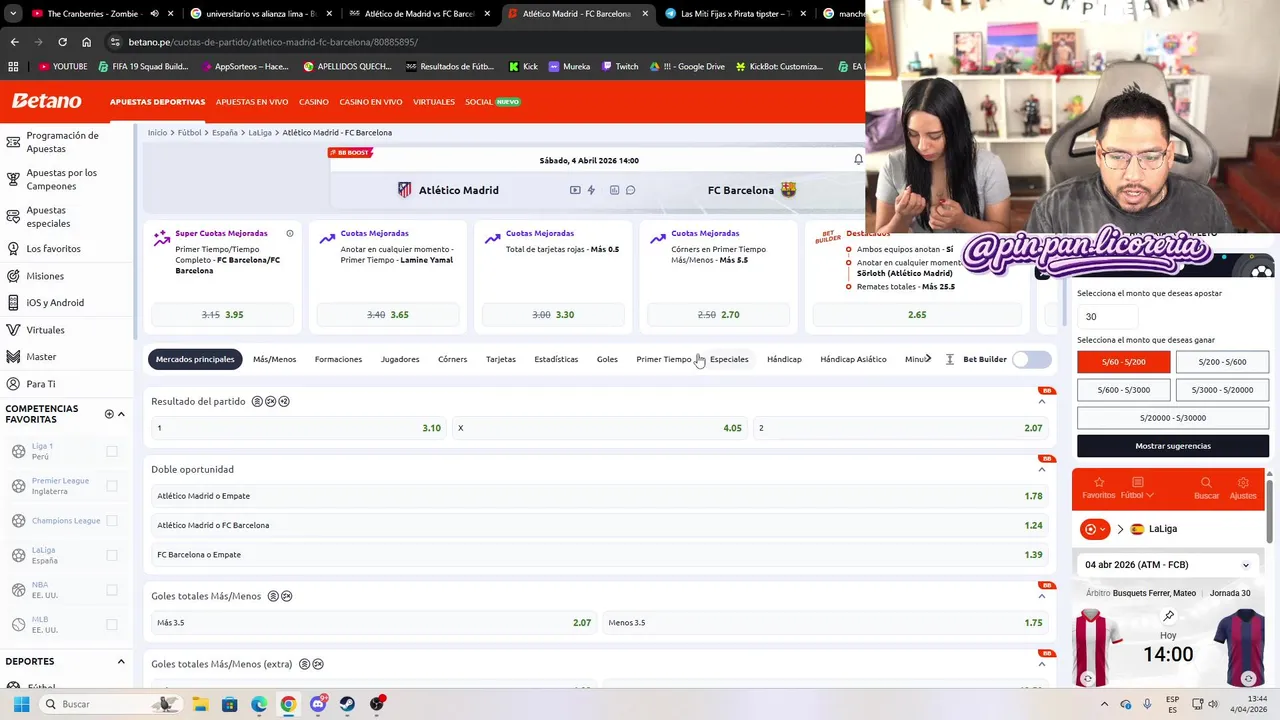This screenshot has height=720, width=1280.
Task: Click the lightning bolt icon in match header
Action: coord(591,190)
